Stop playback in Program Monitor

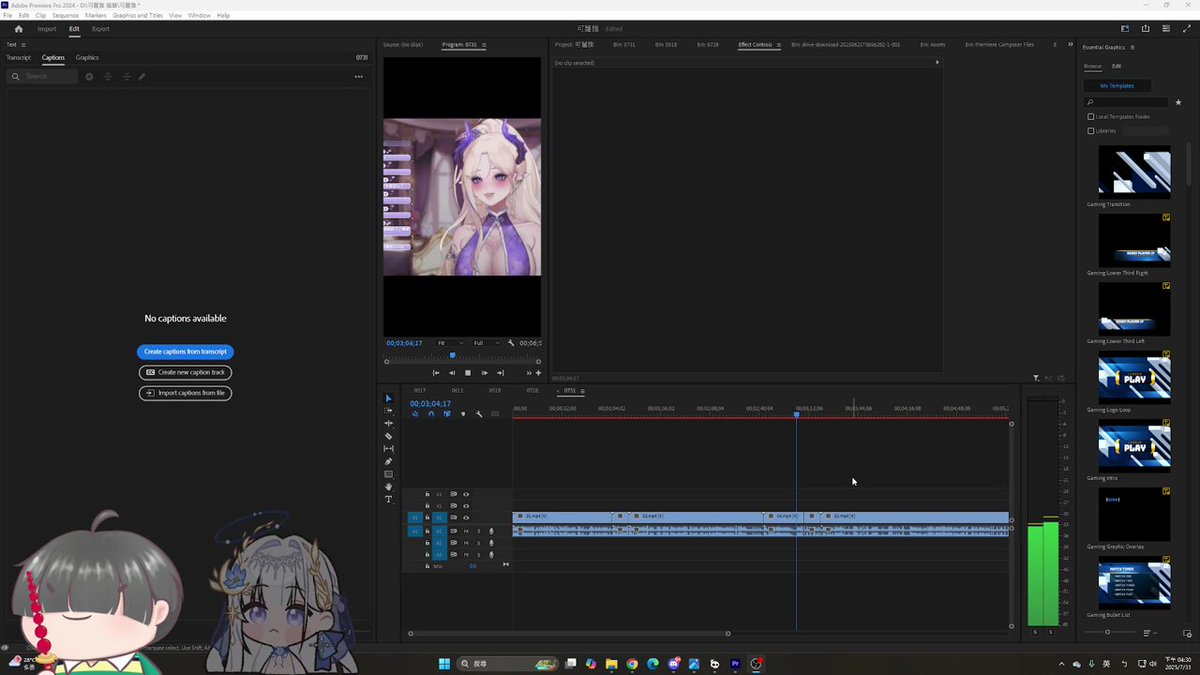(467, 373)
